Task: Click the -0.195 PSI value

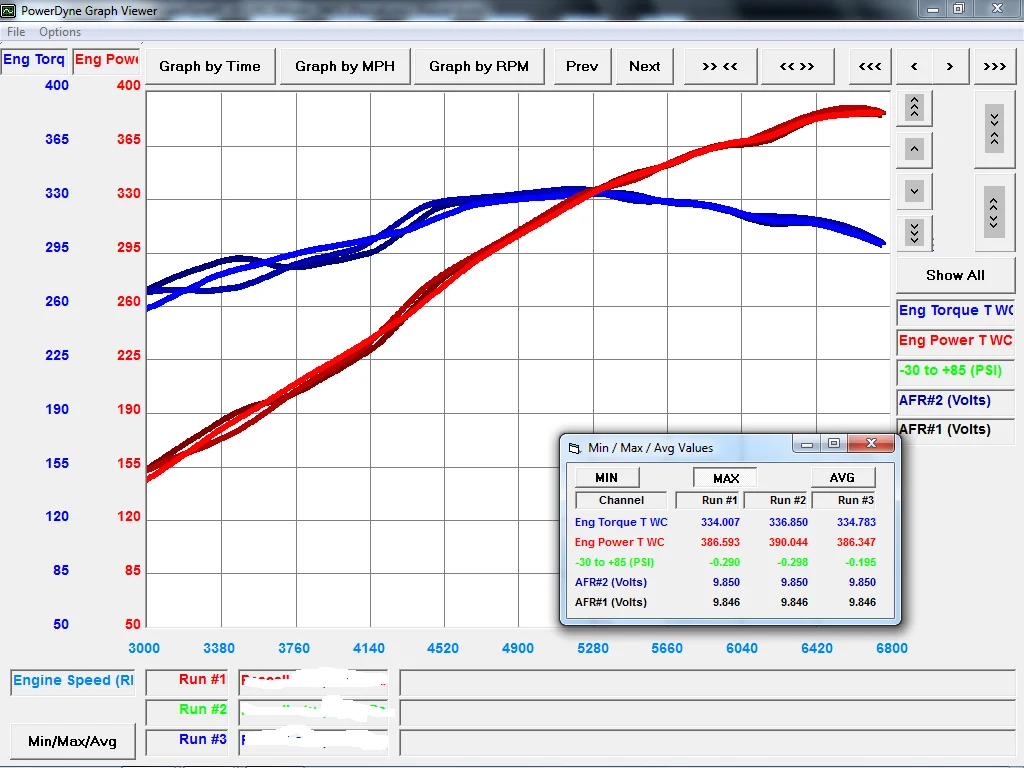Action: [859, 562]
